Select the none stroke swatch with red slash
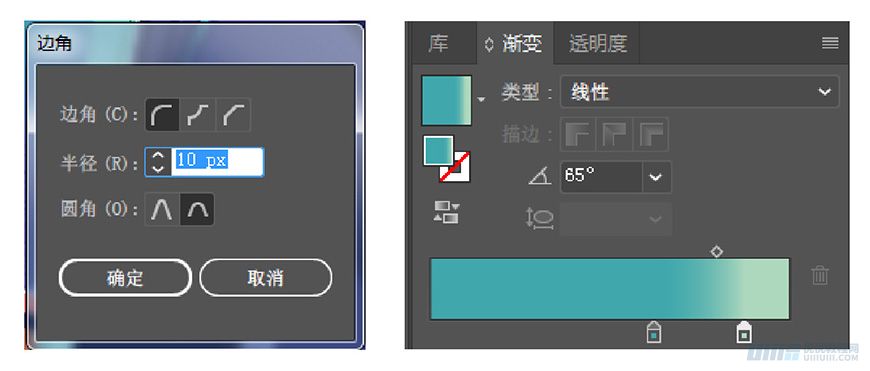The image size is (870, 371). [456, 166]
